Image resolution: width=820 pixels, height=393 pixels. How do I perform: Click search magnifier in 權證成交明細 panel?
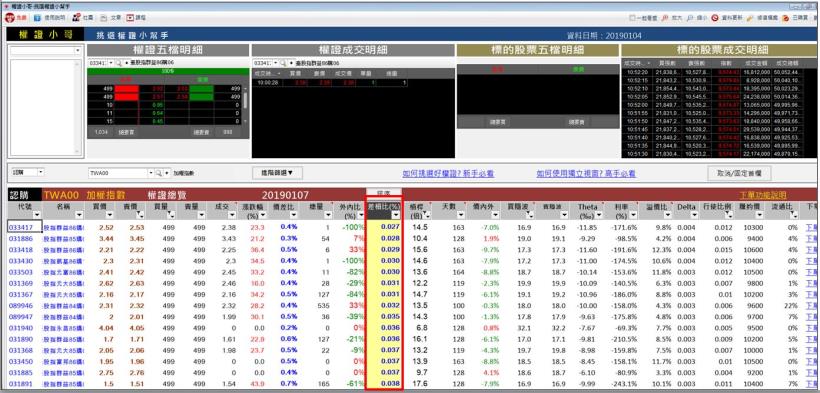(283, 62)
